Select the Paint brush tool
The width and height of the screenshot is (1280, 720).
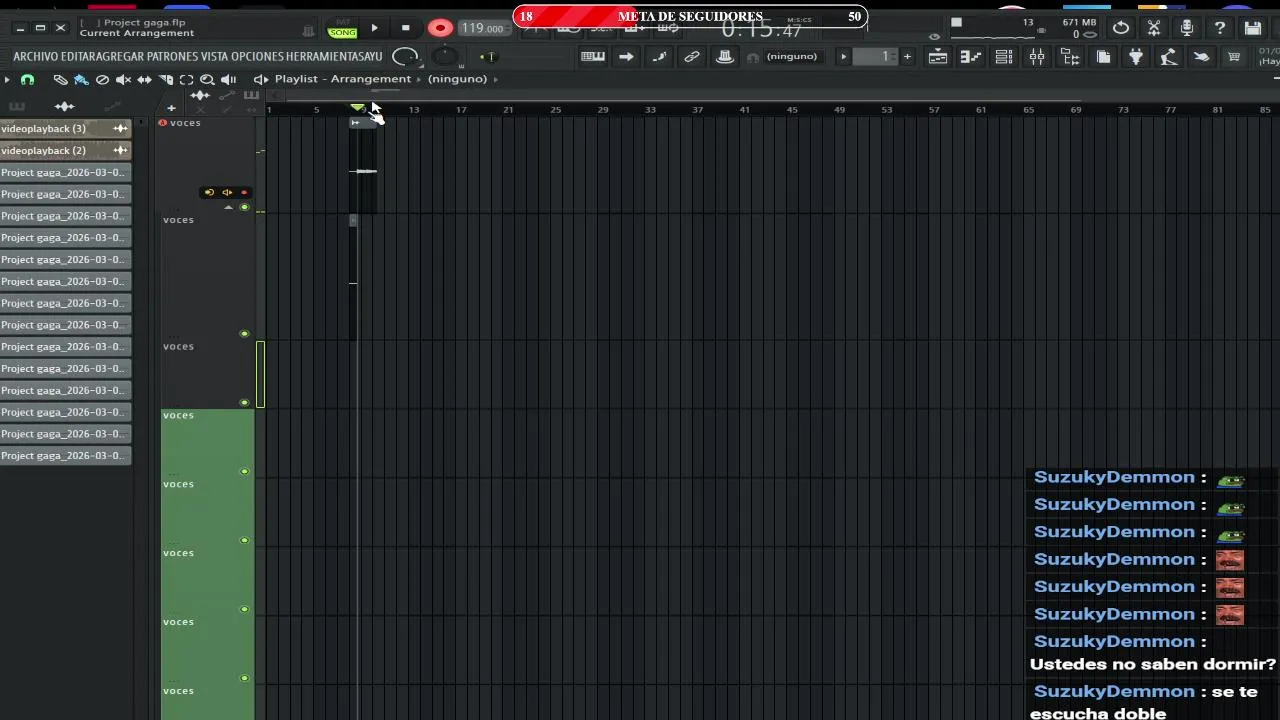click(x=81, y=79)
